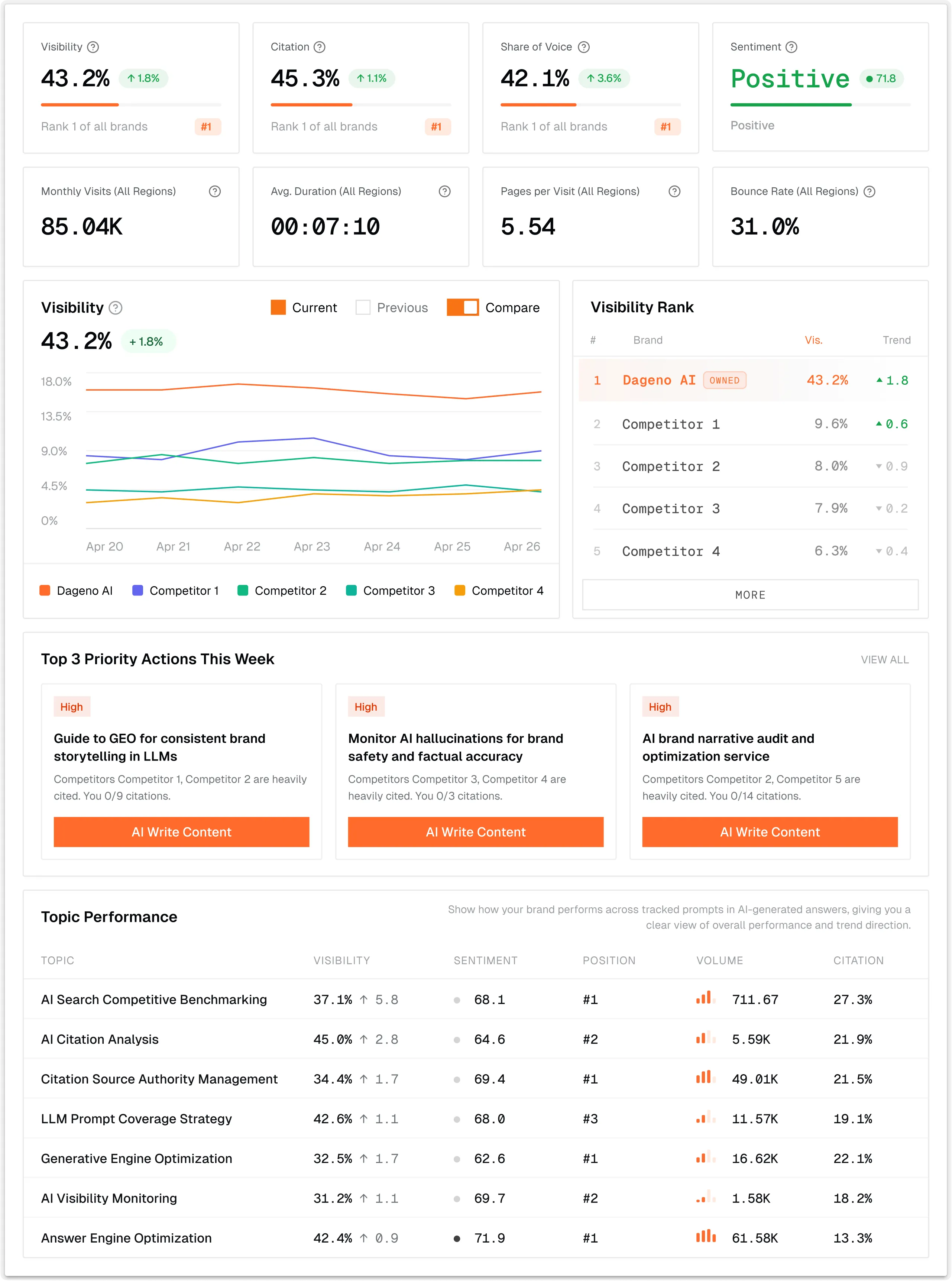Viewport: 952px width, 1282px height.
Task: Open Generative Engine Optimization topic
Action: click(137, 1159)
